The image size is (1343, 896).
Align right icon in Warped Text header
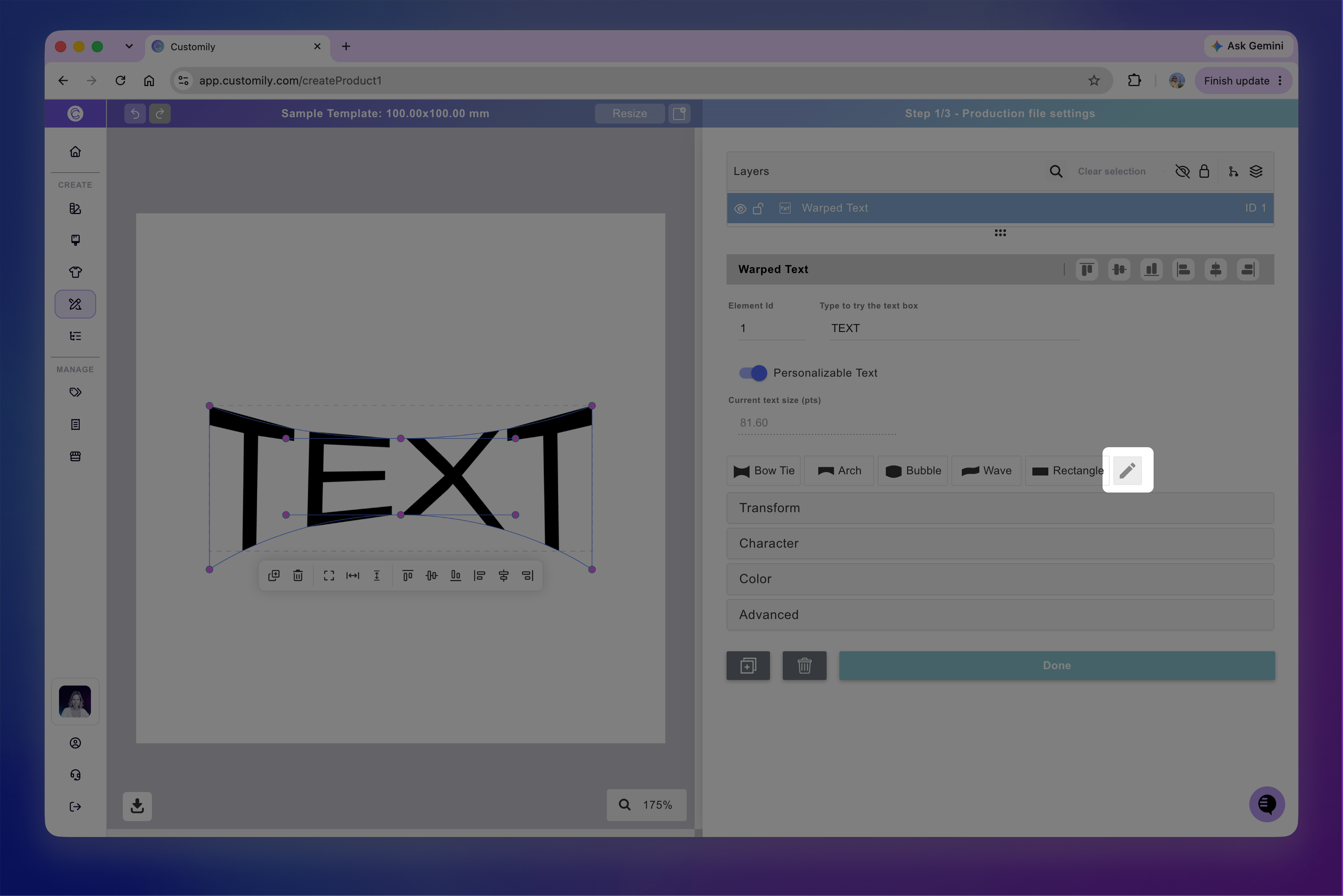[1248, 270]
